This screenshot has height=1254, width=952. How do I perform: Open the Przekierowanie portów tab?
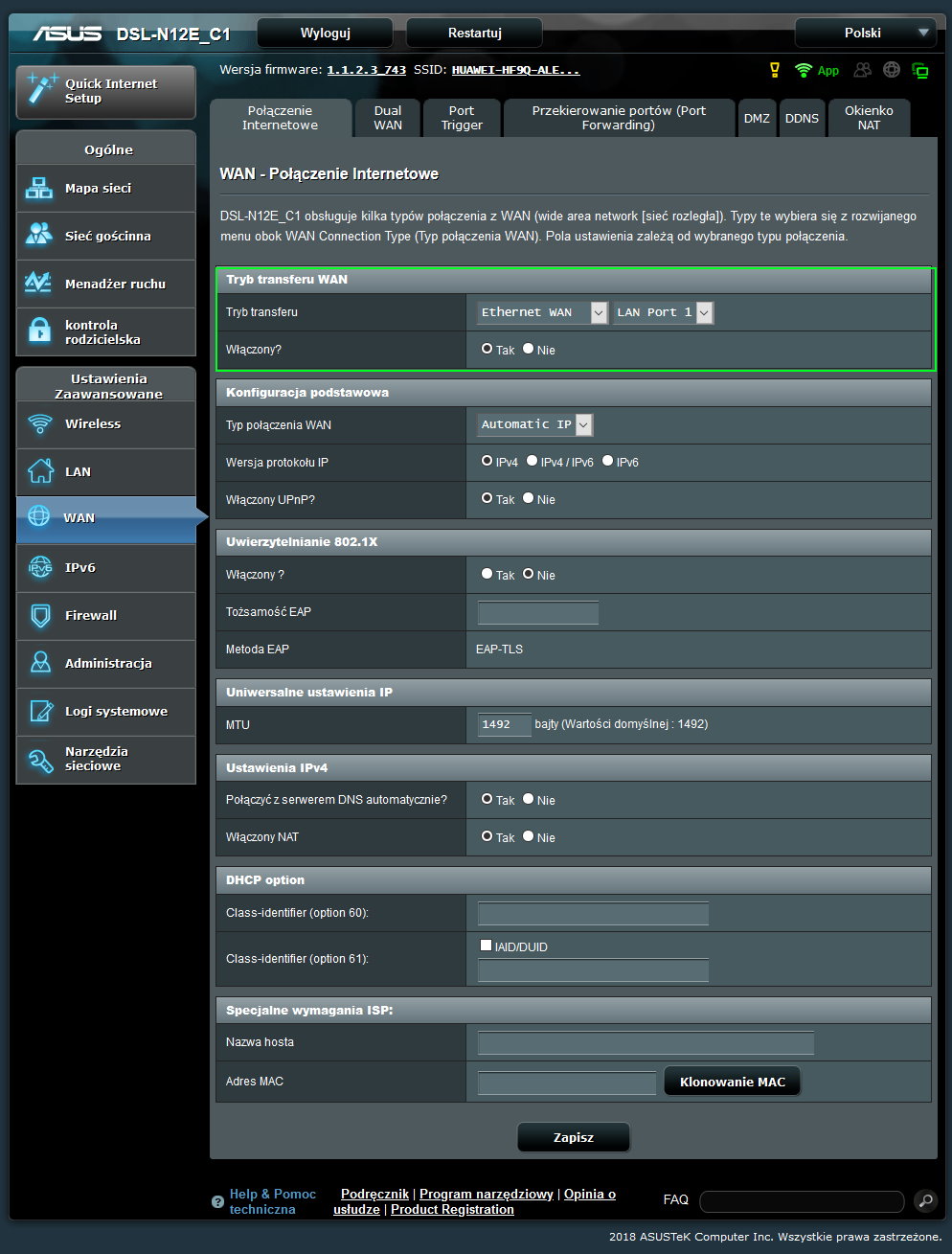[x=619, y=118]
